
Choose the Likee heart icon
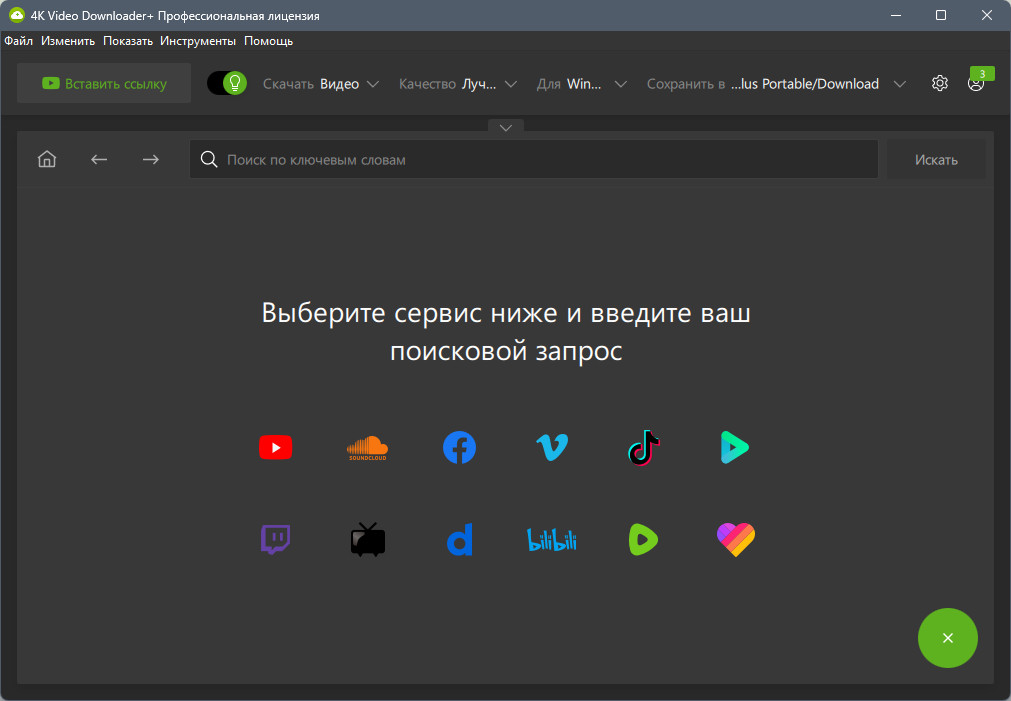tap(735, 540)
